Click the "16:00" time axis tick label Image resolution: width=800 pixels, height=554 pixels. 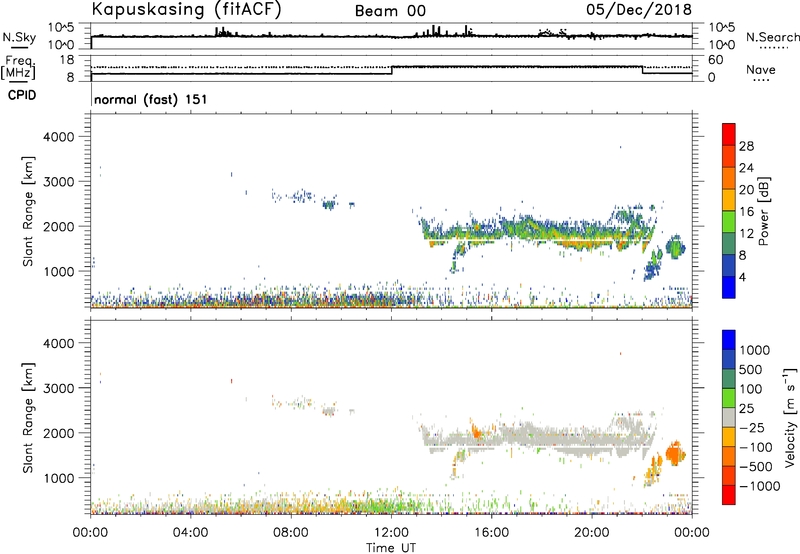pyautogui.click(x=491, y=533)
